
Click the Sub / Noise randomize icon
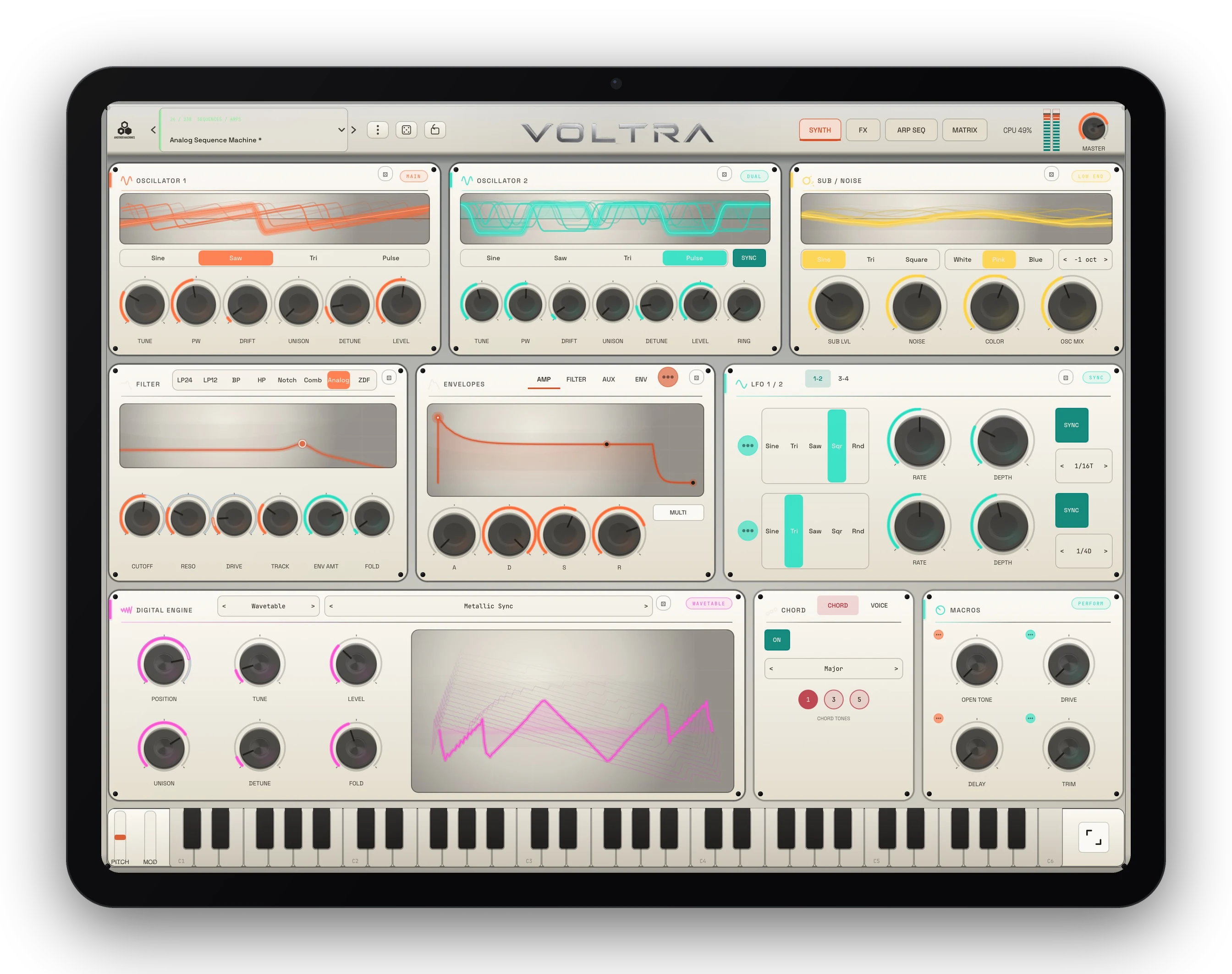[1052, 175]
